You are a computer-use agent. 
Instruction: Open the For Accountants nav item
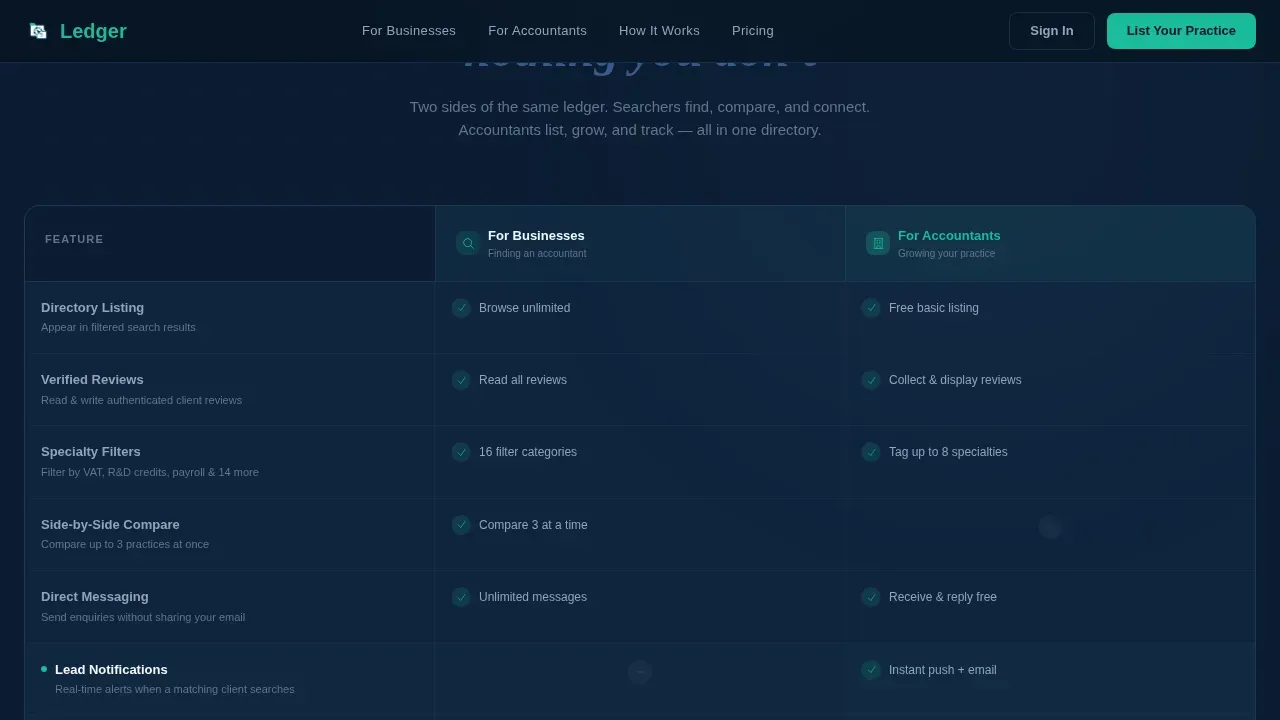tap(537, 31)
